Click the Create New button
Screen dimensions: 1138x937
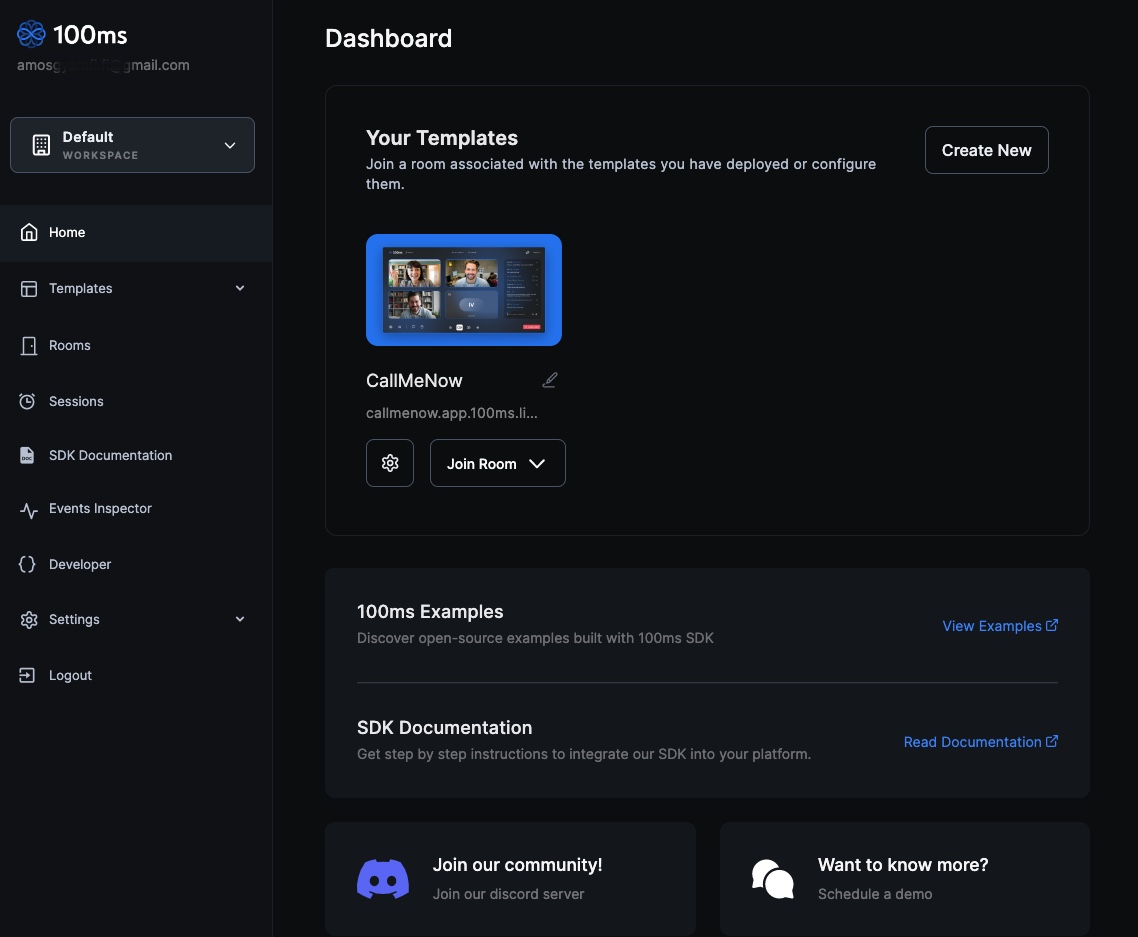pos(986,150)
